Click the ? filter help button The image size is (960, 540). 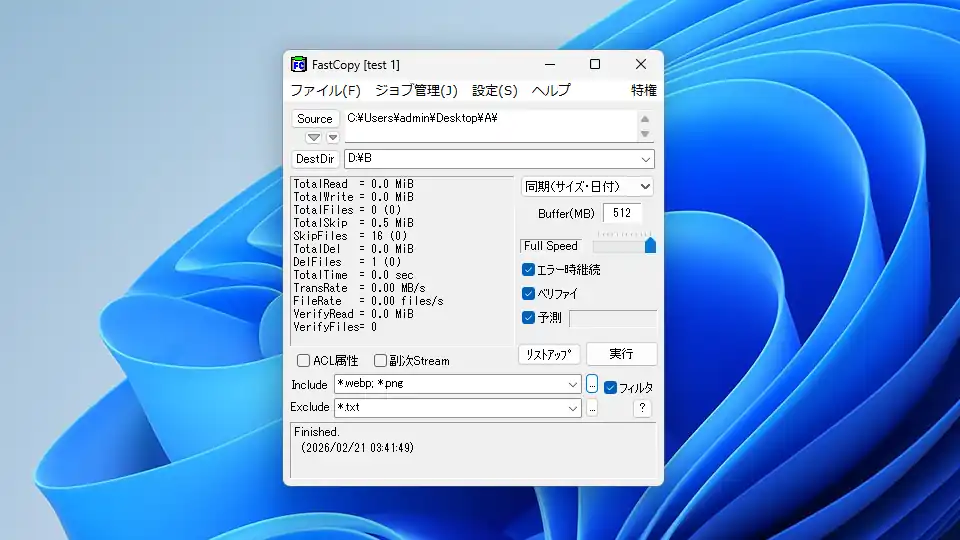[x=642, y=408]
